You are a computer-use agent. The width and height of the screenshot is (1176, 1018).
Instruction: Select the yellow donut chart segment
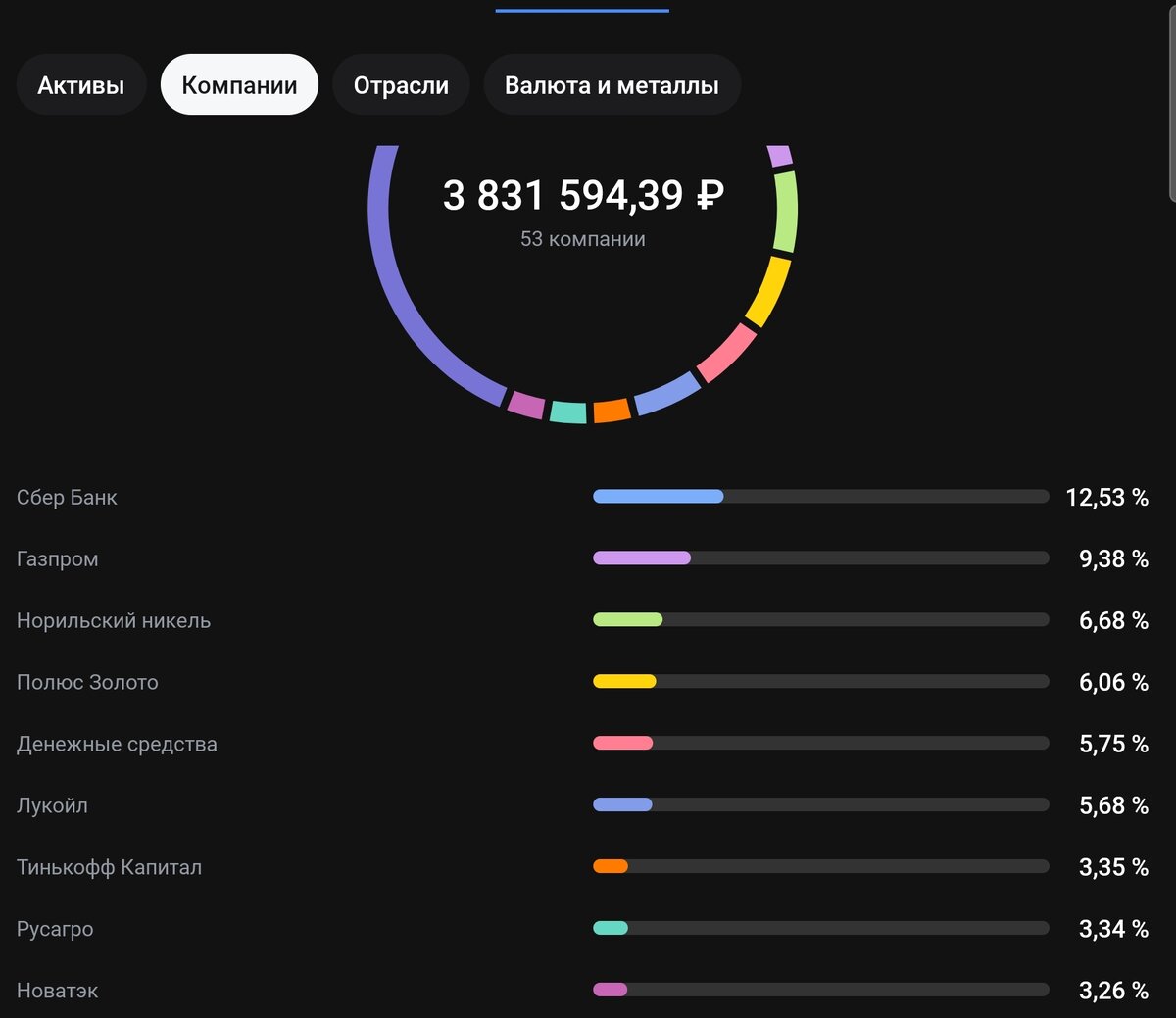coord(769,291)
